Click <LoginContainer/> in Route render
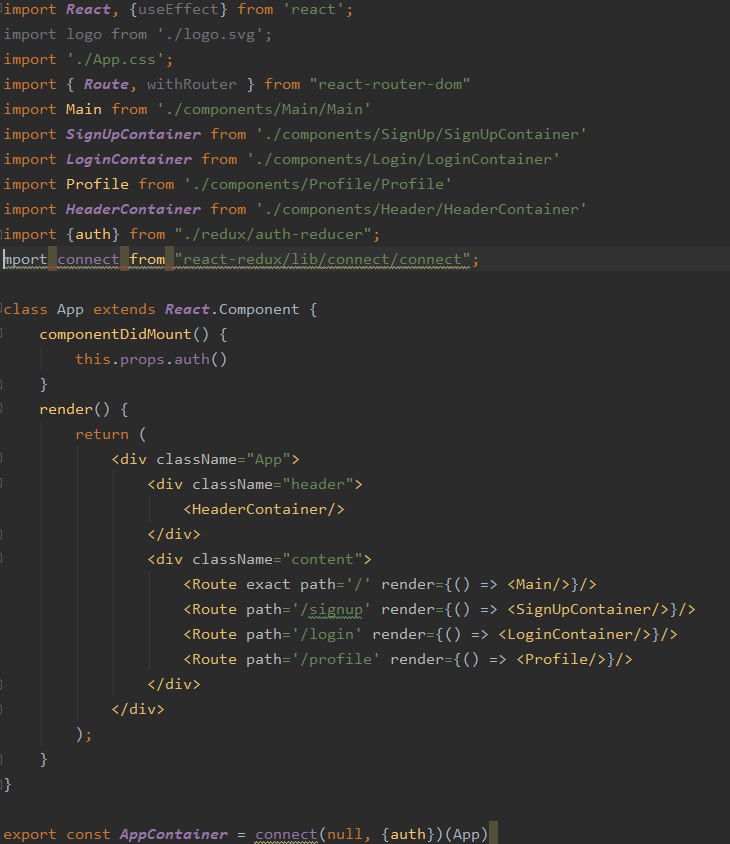Viewport: 730px width, 844px height. pos(574,634)
